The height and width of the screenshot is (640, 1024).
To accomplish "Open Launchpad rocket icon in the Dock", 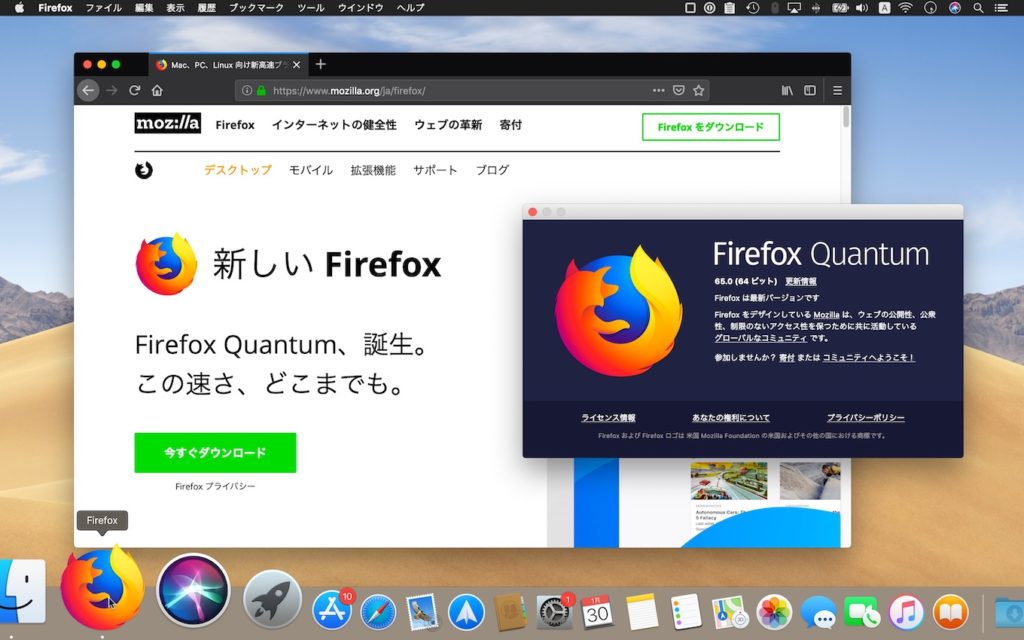I will pyautogui.click(x=272, y=599).
